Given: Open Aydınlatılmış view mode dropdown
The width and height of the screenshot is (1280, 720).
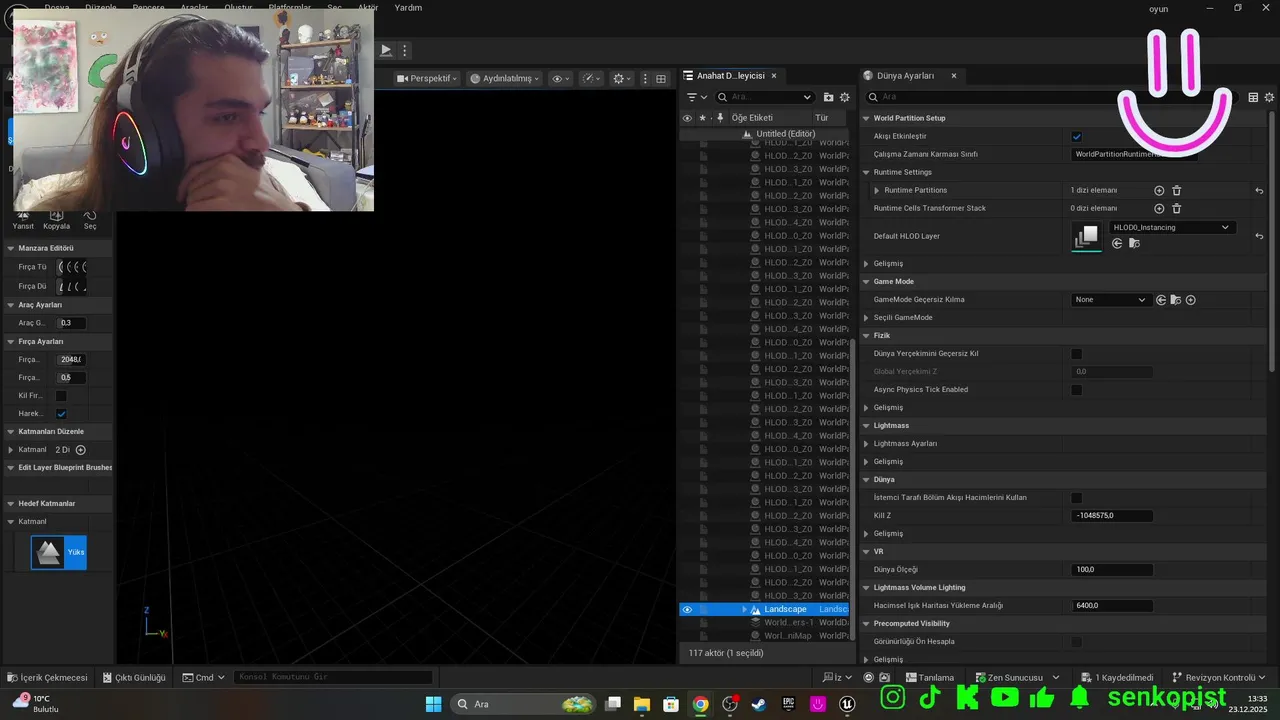Looking at the screenshot, I should point(505,78).
